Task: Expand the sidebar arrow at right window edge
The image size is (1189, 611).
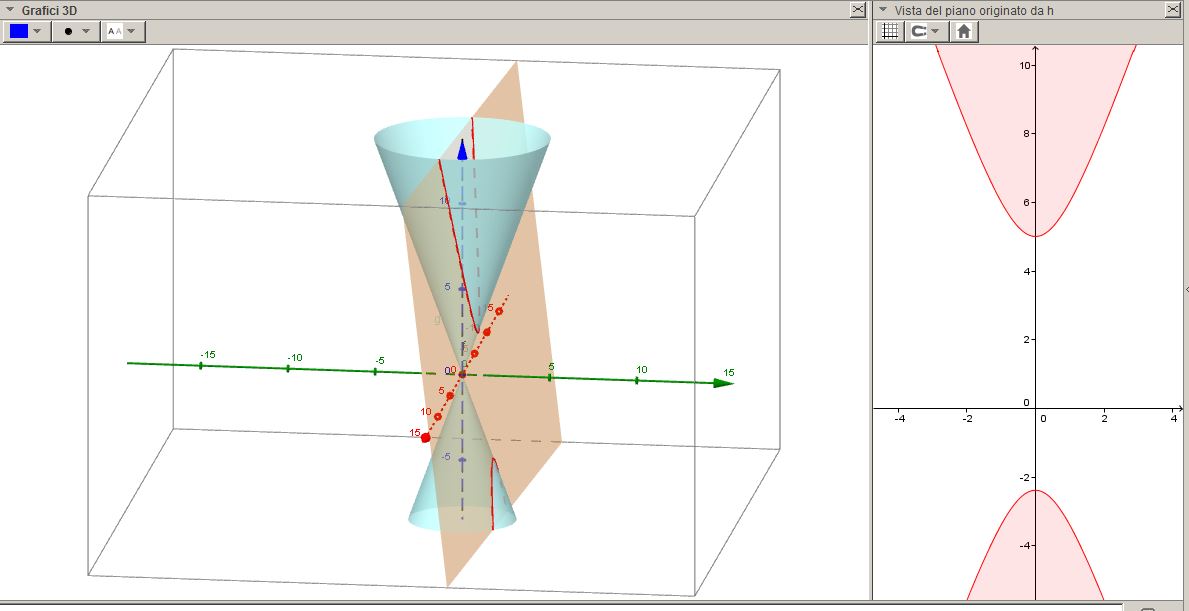Action: (x=1186, y=290)
